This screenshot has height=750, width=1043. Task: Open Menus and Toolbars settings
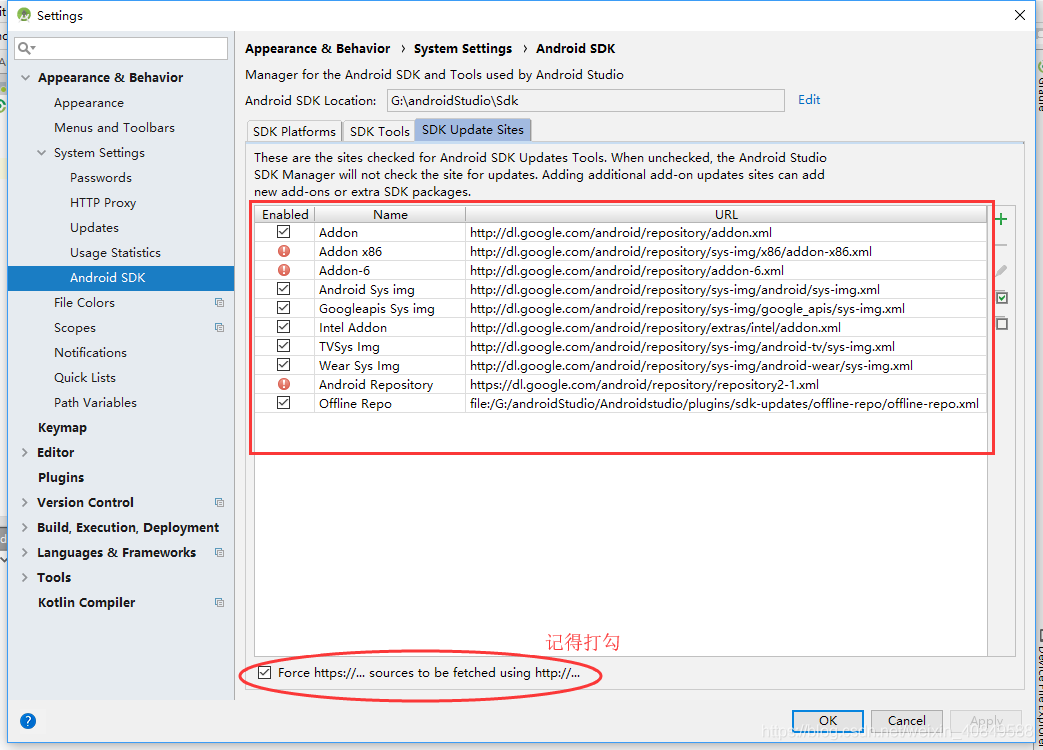tap(114, 128)
